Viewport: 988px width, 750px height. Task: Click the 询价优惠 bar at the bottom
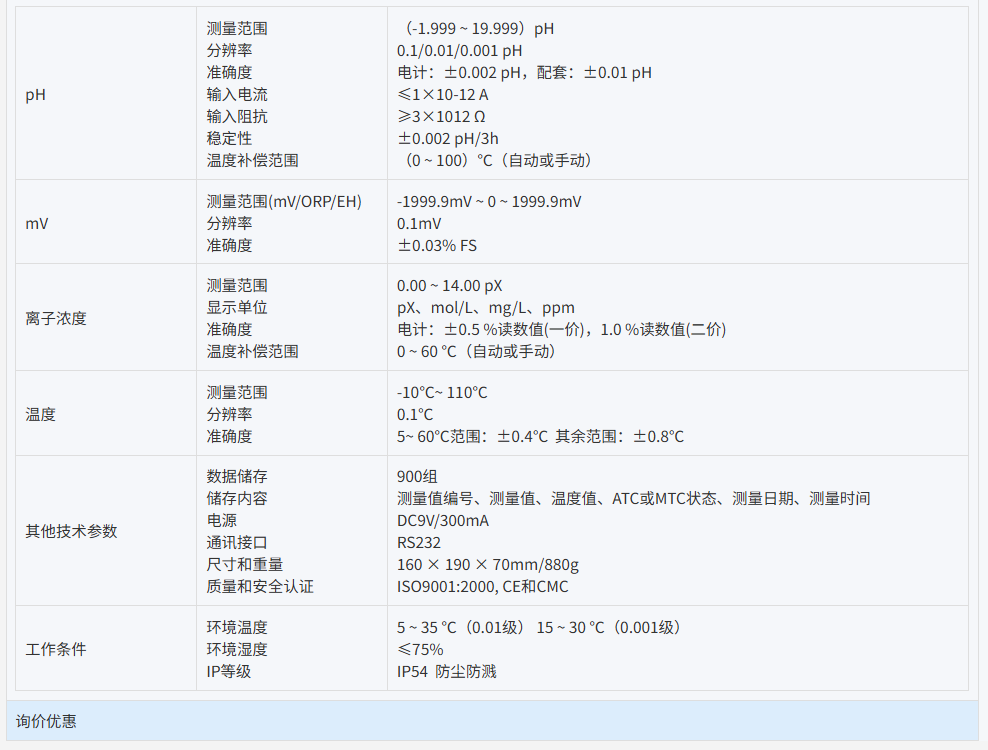click(46, 720)
